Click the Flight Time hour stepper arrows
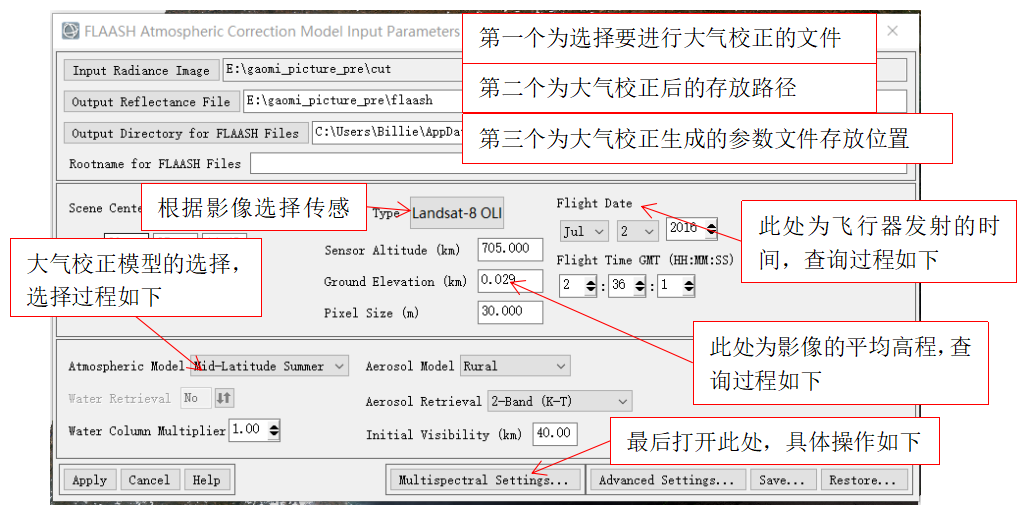The width and height of the screenshot is (1034, 518). pyautogui.click(x=591, y=286)
